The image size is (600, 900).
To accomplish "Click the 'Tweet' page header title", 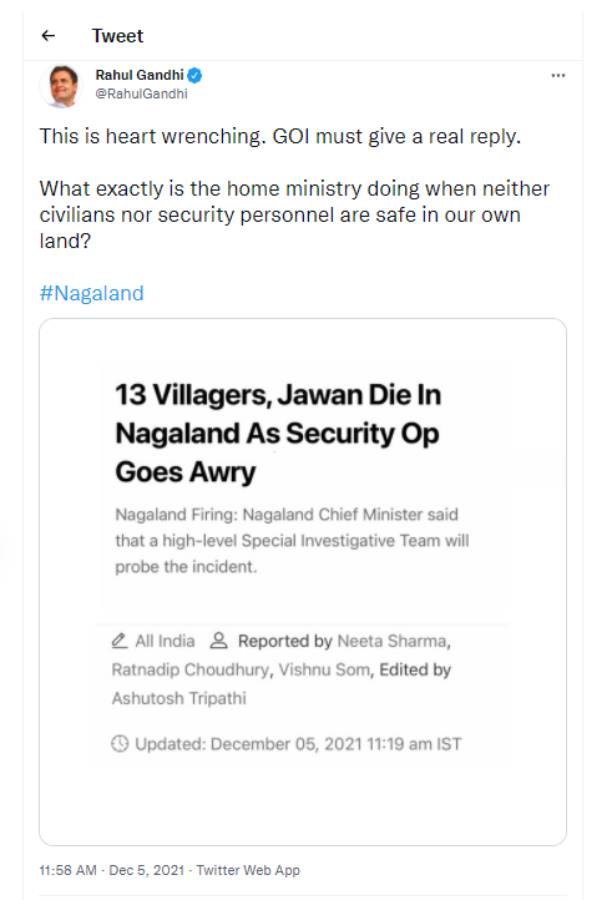I will [117, 36].
